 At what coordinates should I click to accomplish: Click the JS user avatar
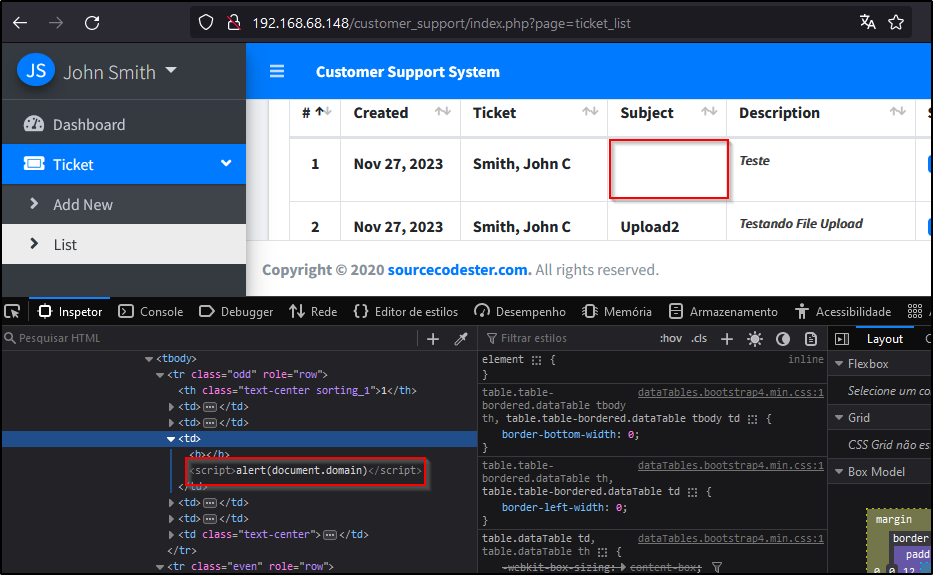coord(36,70)
